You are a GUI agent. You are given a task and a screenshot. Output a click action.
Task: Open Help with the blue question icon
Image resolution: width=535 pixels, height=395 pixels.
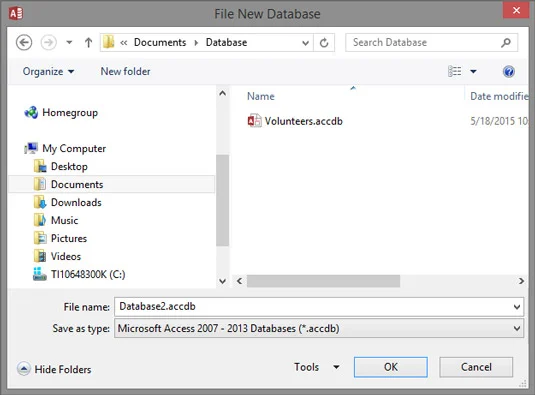pyautogui.click(x=508, y=72)
